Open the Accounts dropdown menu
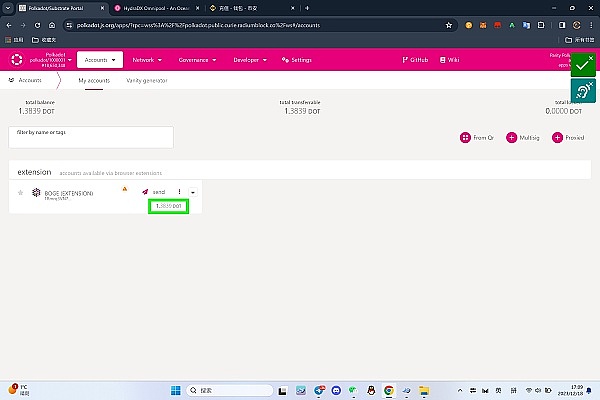Image resolution: width=600 pixels, height=400 pixels. [x=100, y=60]
